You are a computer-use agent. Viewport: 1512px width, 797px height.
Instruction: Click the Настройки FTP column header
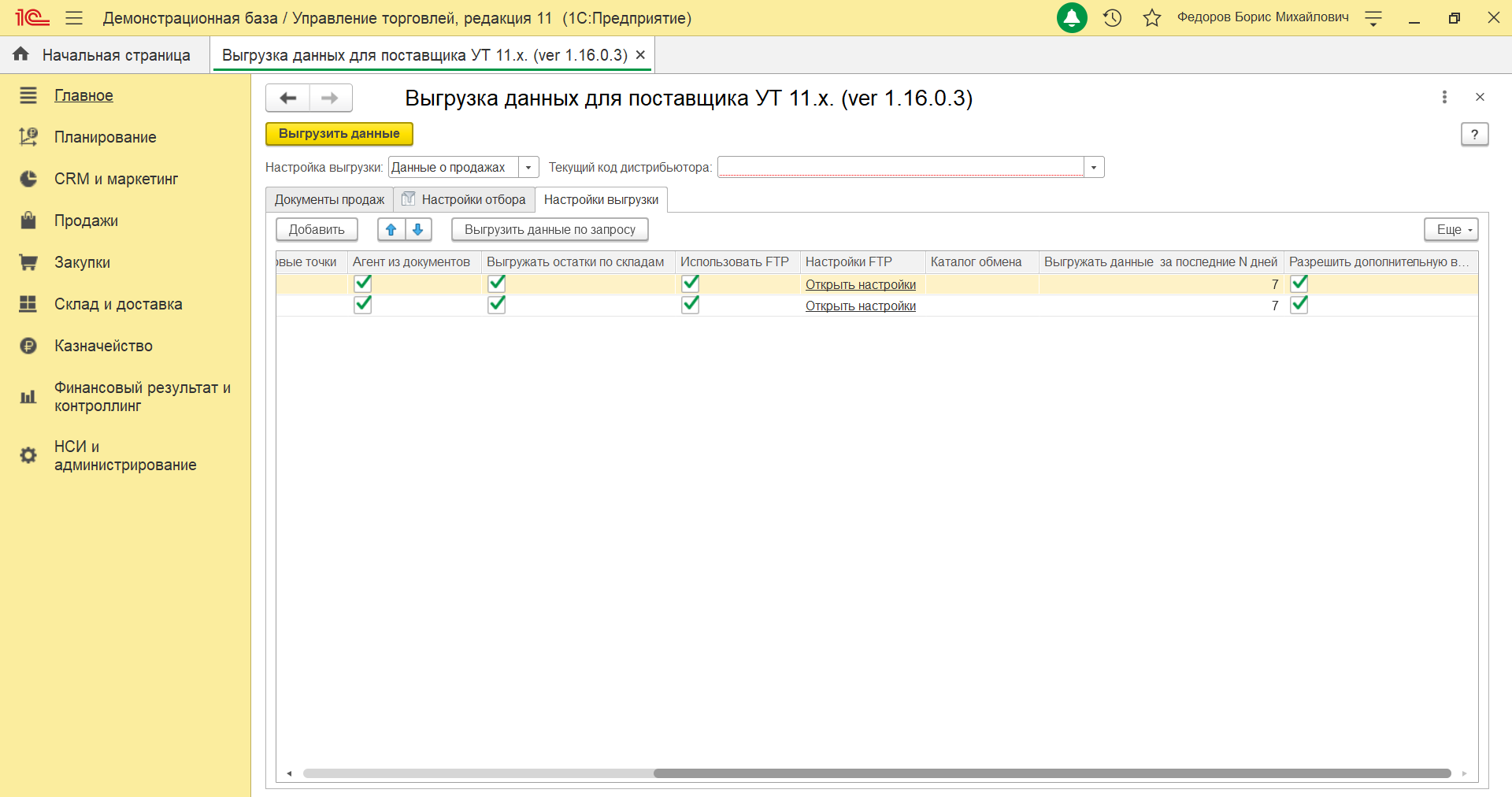coord(863,262)
